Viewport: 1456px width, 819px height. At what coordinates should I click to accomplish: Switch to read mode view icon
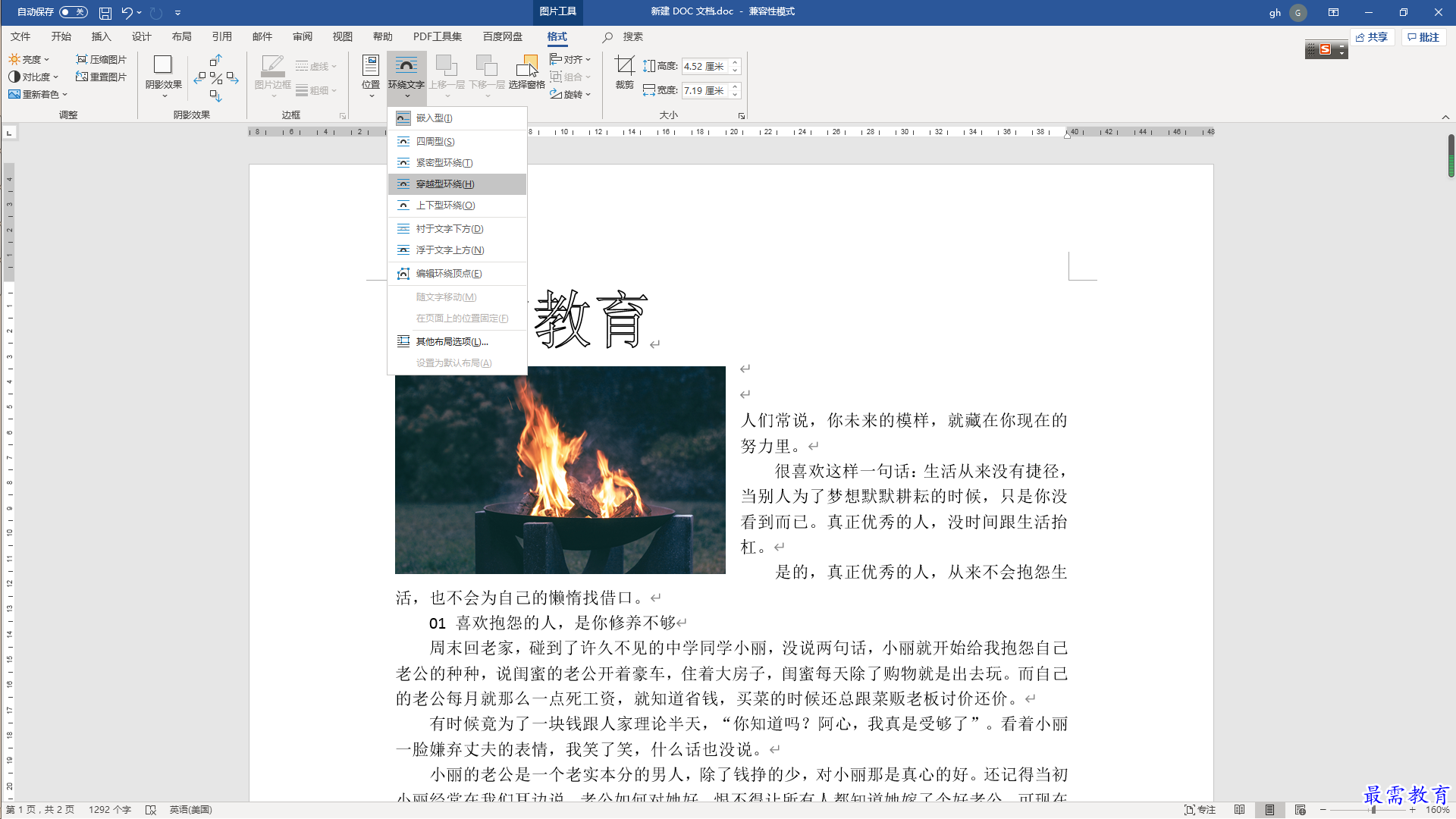tap(1239, 810)
